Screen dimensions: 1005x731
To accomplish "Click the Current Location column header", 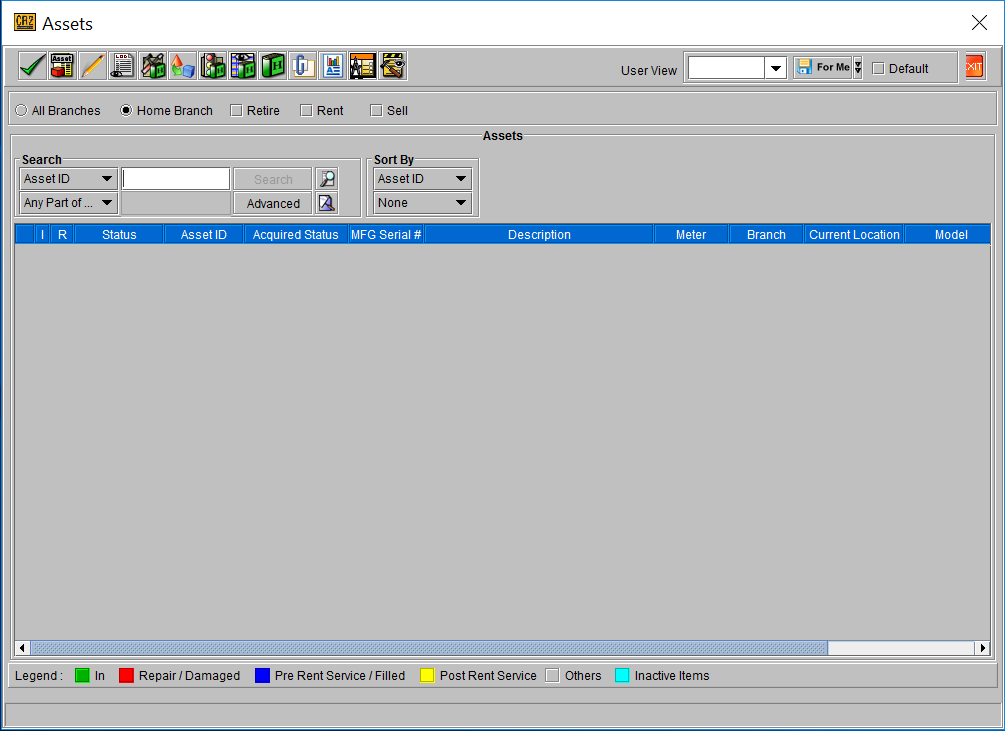I will (854, 234).
